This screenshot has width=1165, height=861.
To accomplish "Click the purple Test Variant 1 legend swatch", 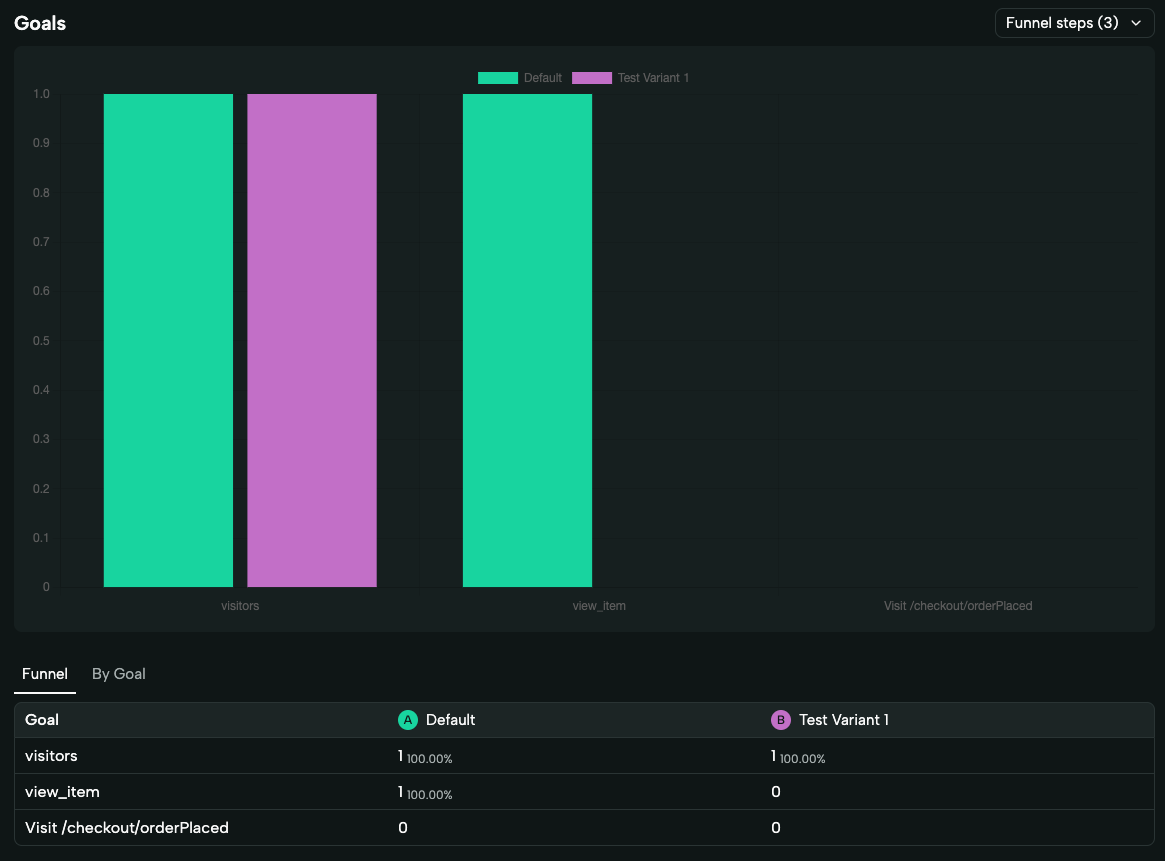I will [591, 78].
